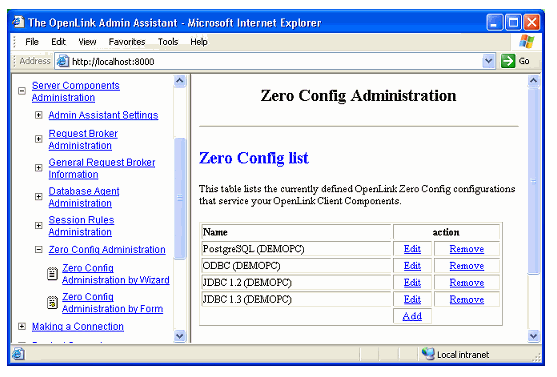The height and width of the screenshot is (377, 557).
Task: Remove the ODBC (DEMOPC) entry
Action: point(467,265)
